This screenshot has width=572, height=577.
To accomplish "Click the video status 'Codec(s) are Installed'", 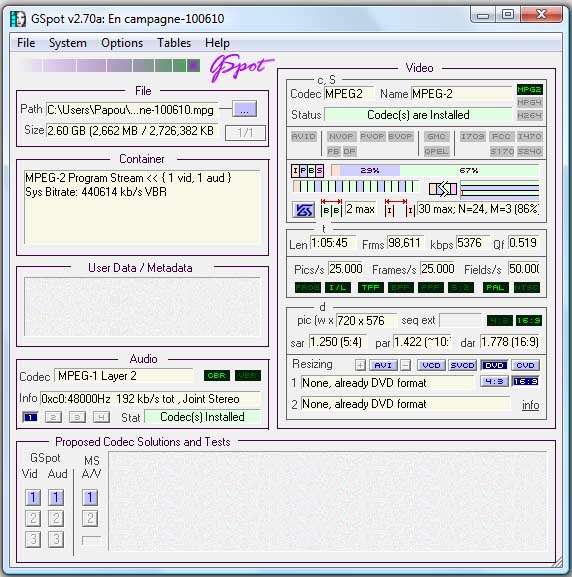I will [418, 115].
